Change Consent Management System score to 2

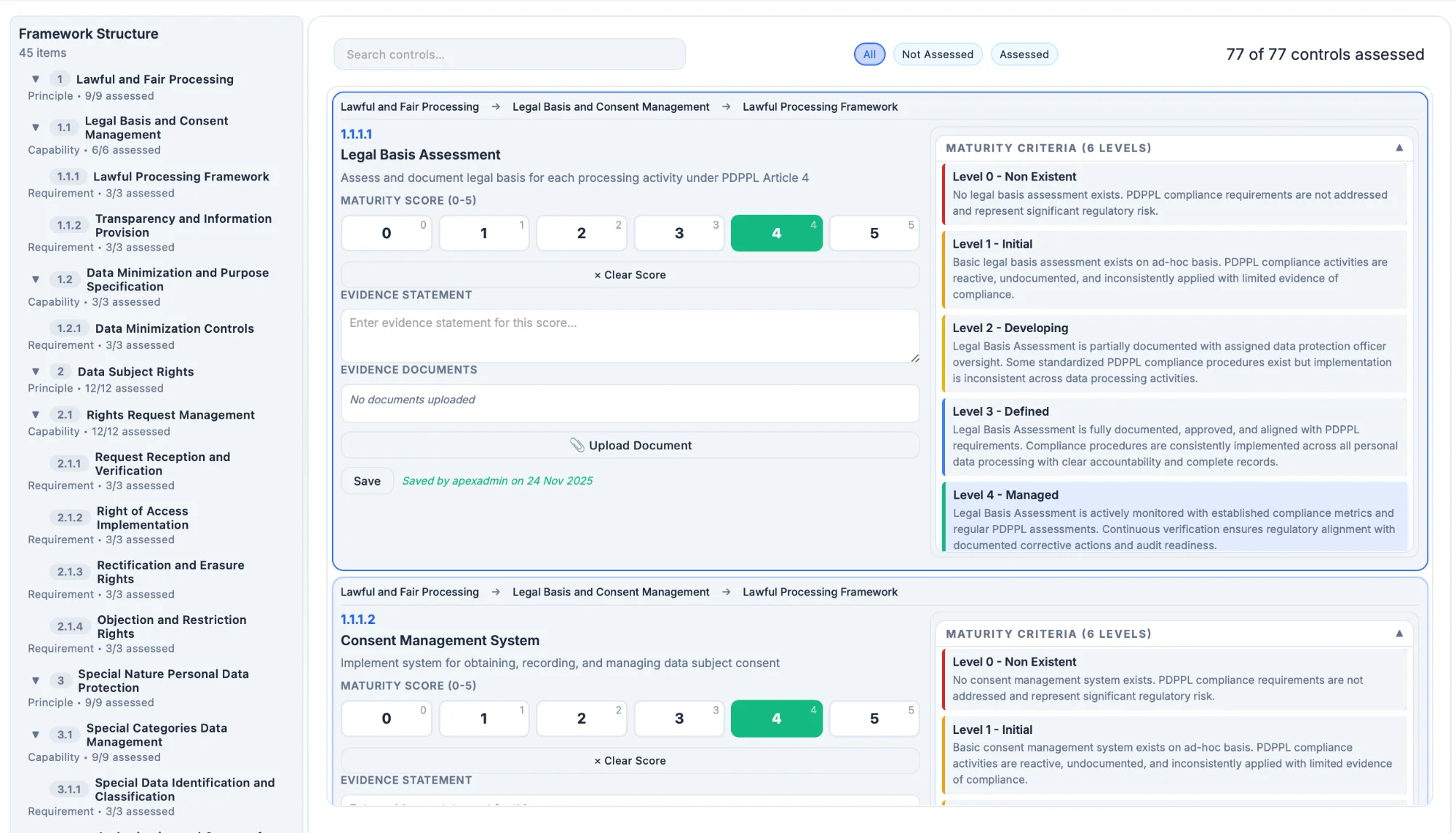[x=581, y=719]
